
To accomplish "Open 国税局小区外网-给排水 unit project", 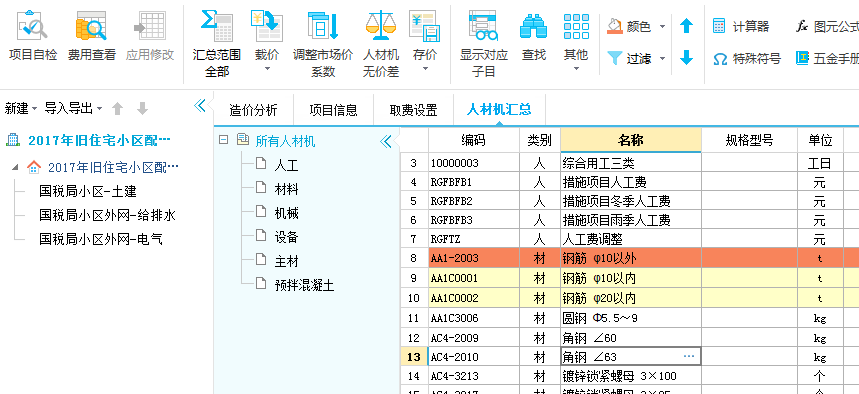I will click(107, 215).
